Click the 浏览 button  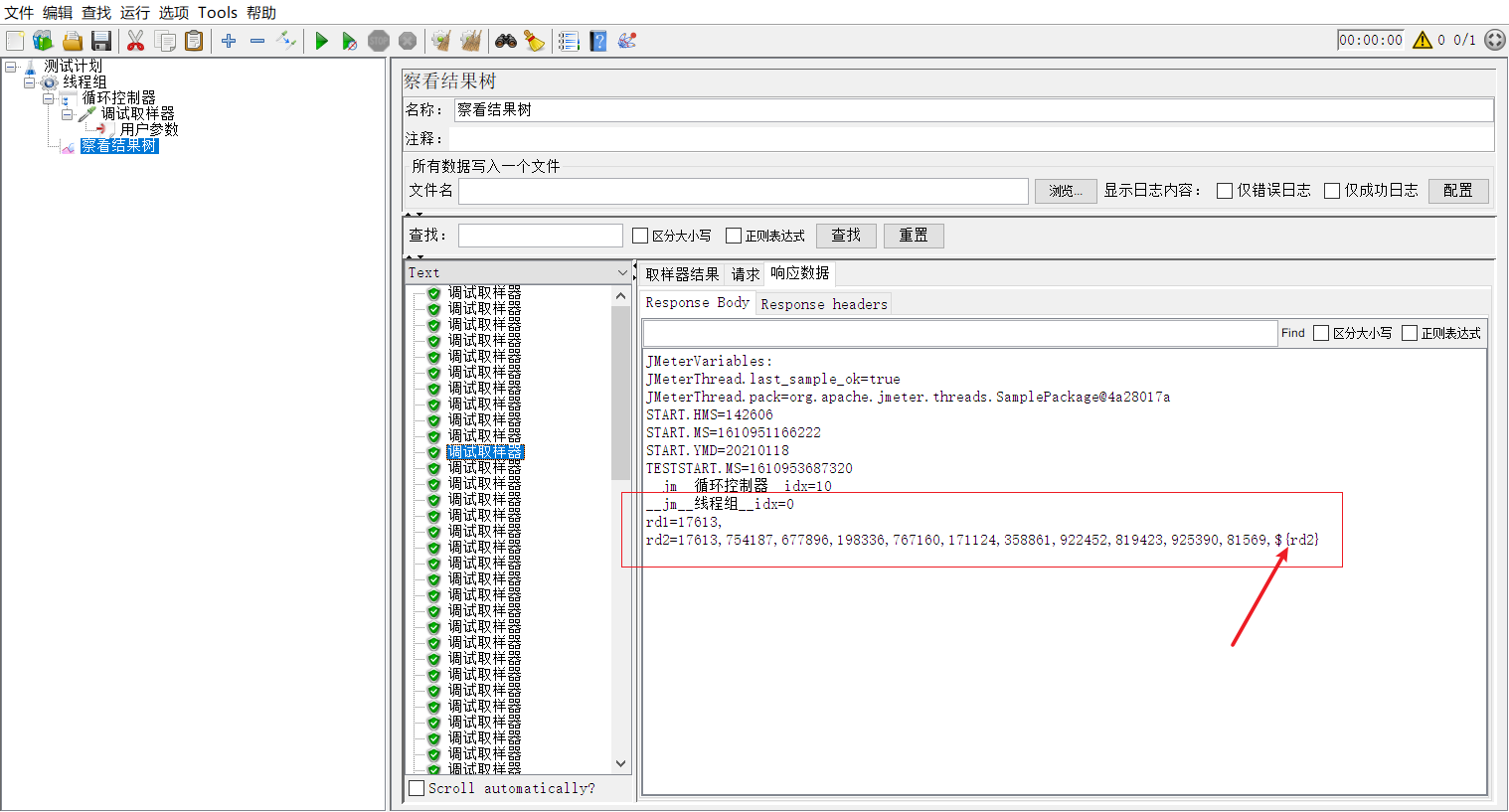pyautogui.click(x=1065, y=190)
